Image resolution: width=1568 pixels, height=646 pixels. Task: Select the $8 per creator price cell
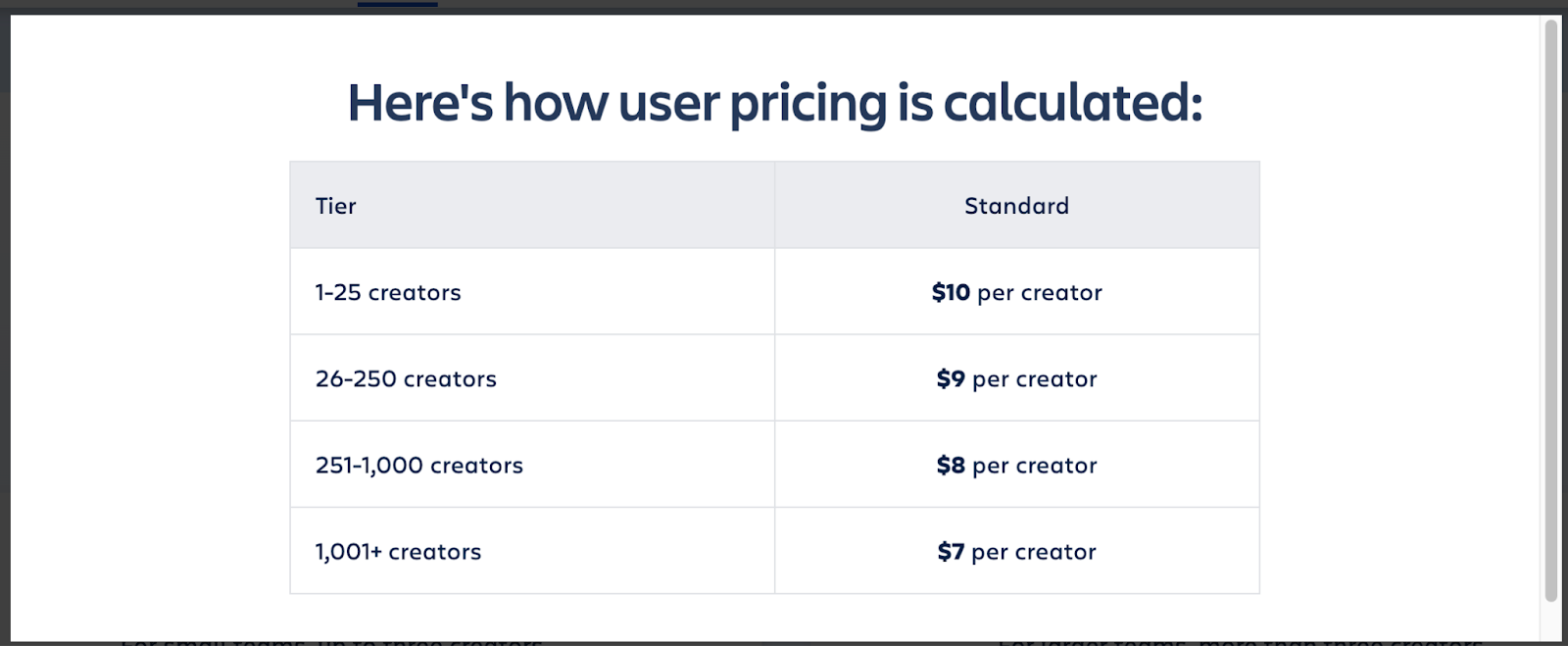click(1016, 465)
